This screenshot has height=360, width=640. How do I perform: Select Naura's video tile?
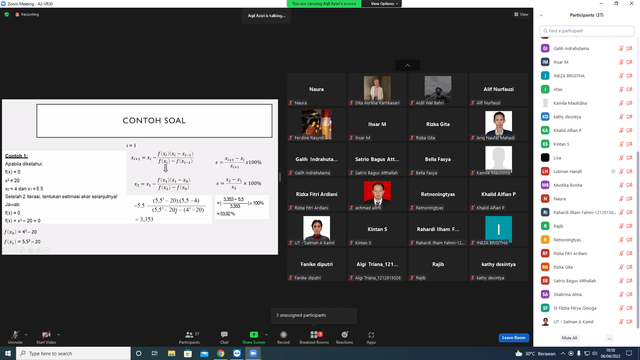coord(316,89)
